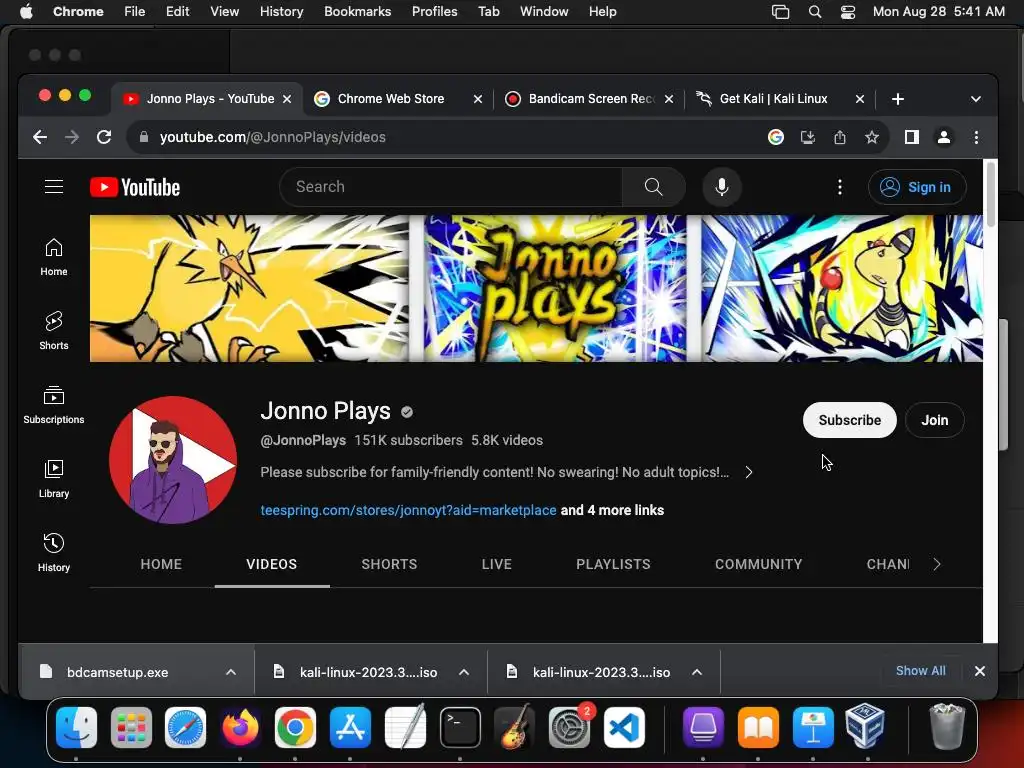Open a new tab with plus button
The image size is (1024, 768).
pyautogui.click(x=898, y=99)
